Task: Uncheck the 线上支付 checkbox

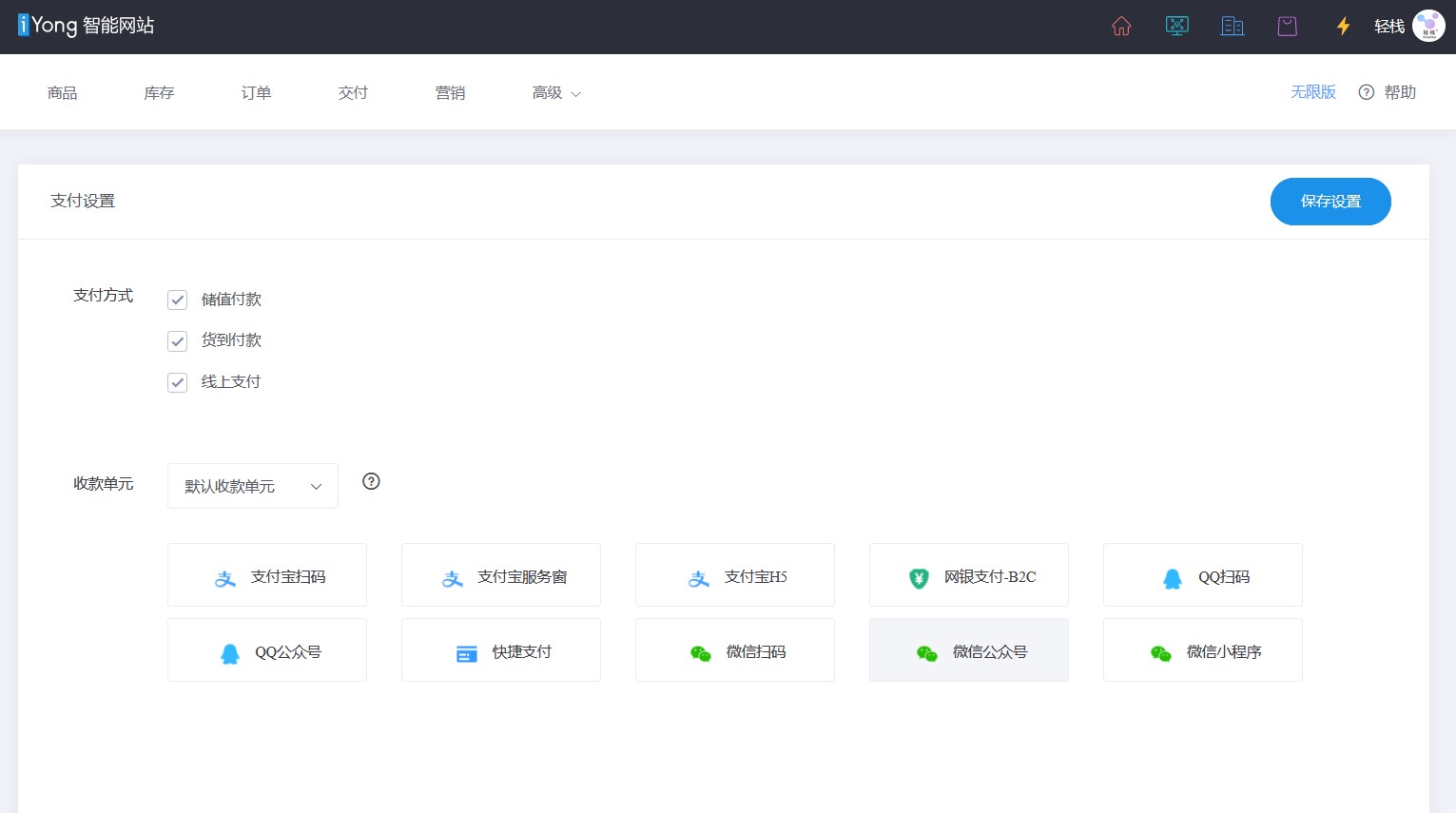Action: [x=177, y=382]
